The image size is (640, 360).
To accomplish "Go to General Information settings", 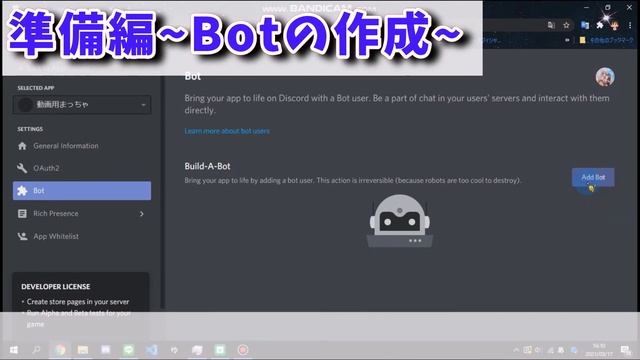I will [82, 146].
